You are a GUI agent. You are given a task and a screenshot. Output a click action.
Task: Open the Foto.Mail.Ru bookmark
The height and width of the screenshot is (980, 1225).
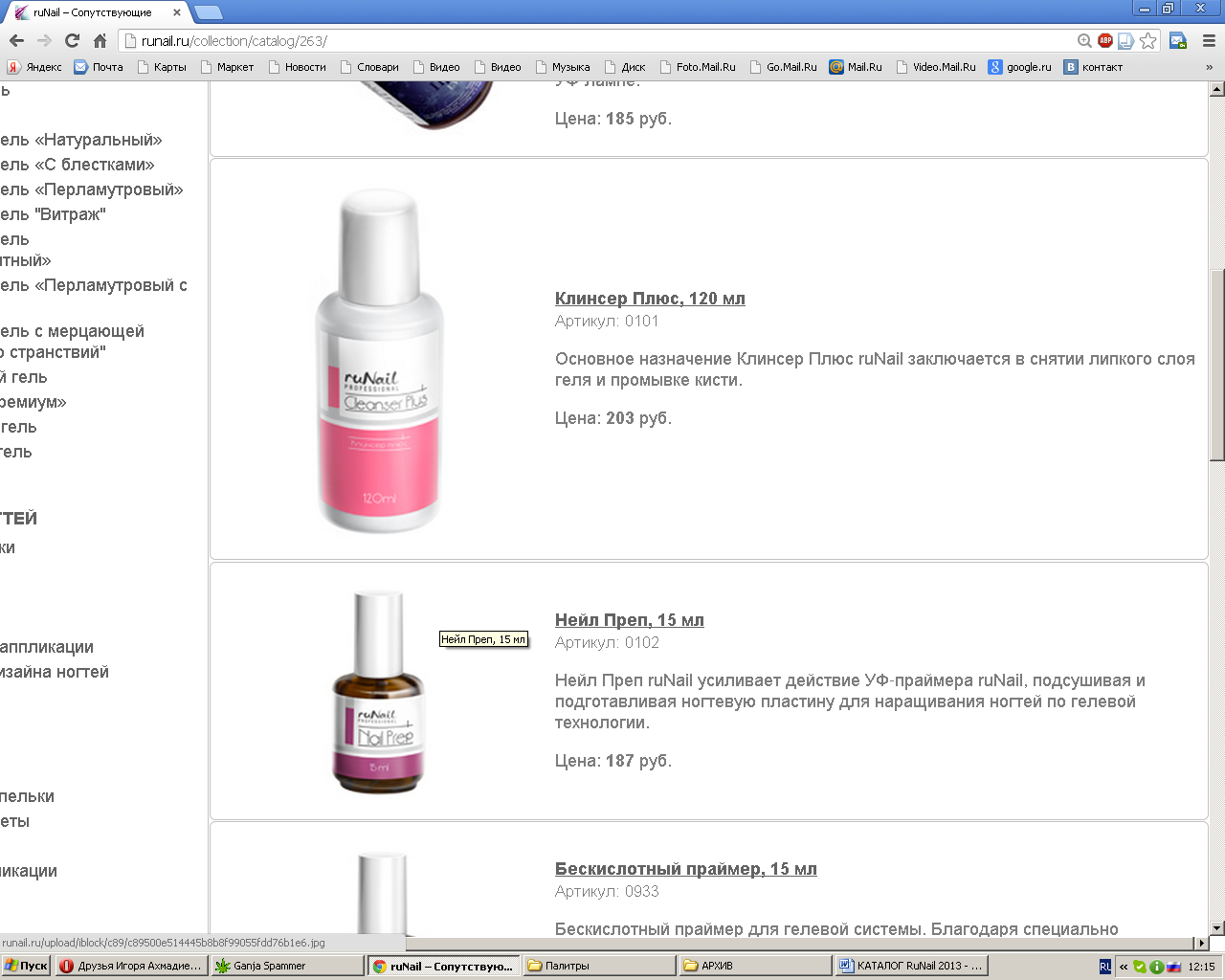tap(698, 67)
